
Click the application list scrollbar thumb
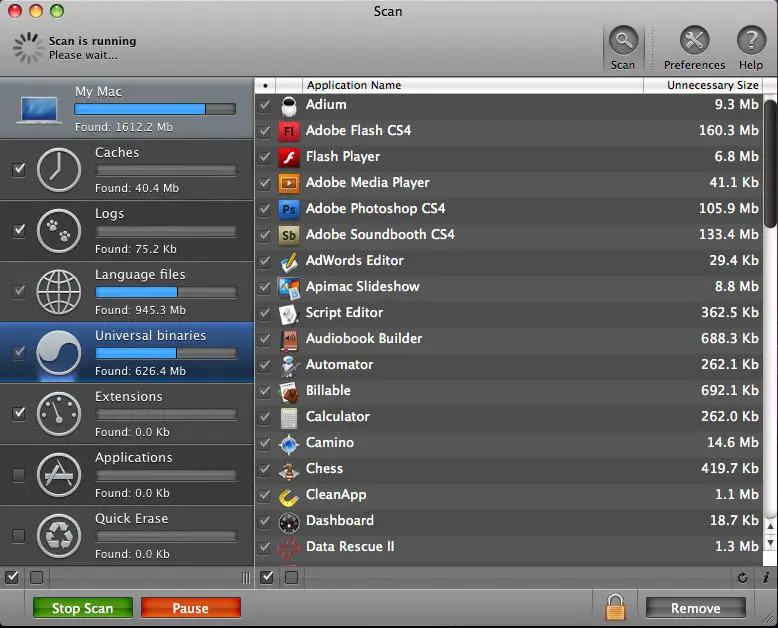coord(770,163)
